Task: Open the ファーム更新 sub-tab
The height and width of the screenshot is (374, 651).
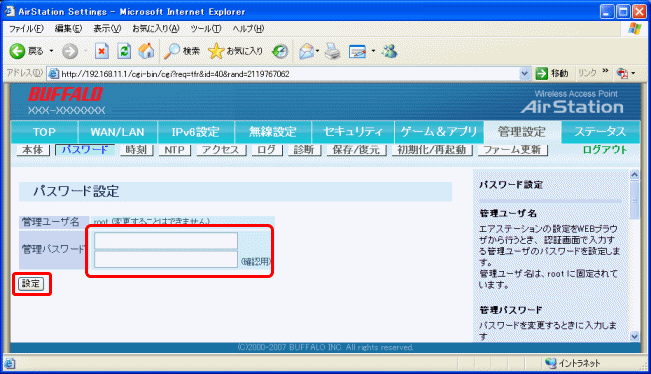Action: click(x=512, y=149)
